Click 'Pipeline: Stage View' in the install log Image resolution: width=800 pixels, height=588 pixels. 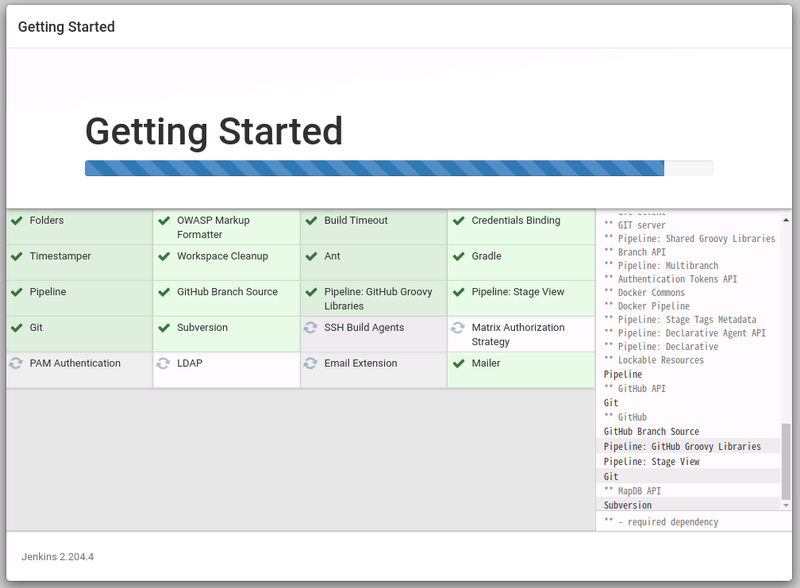652,461
